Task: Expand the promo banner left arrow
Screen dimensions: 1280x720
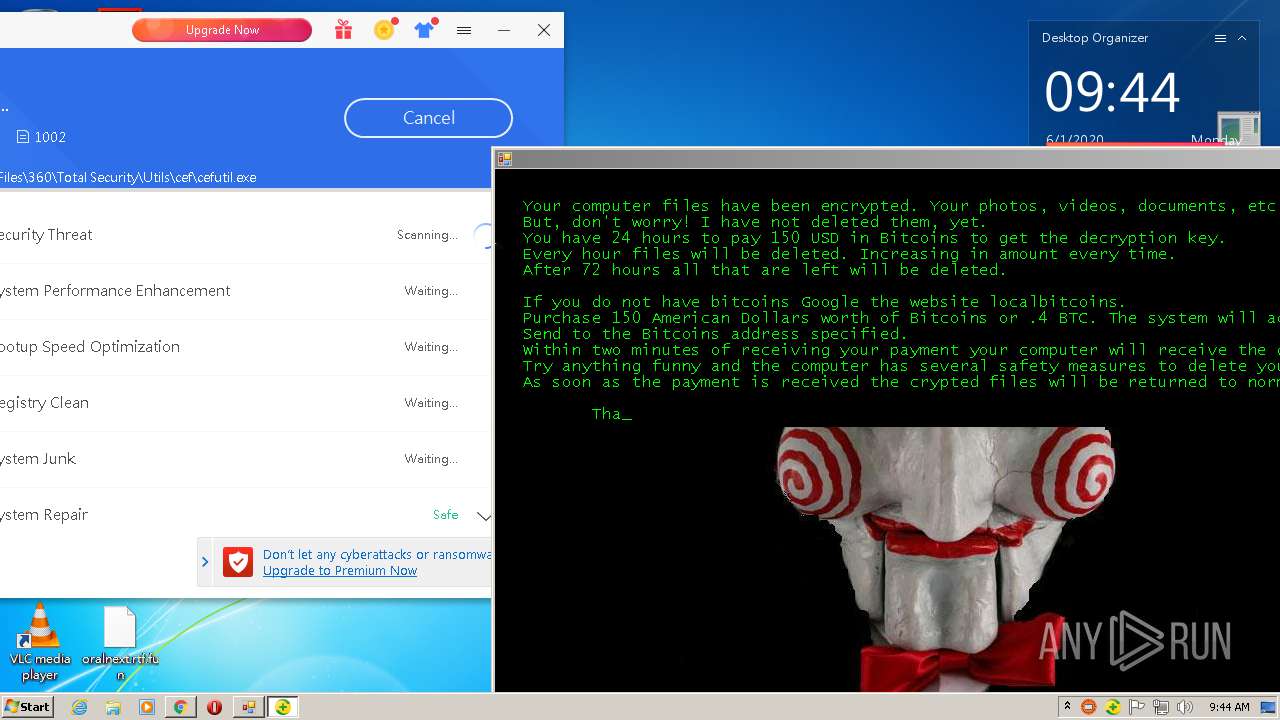Action: [205, 562]
